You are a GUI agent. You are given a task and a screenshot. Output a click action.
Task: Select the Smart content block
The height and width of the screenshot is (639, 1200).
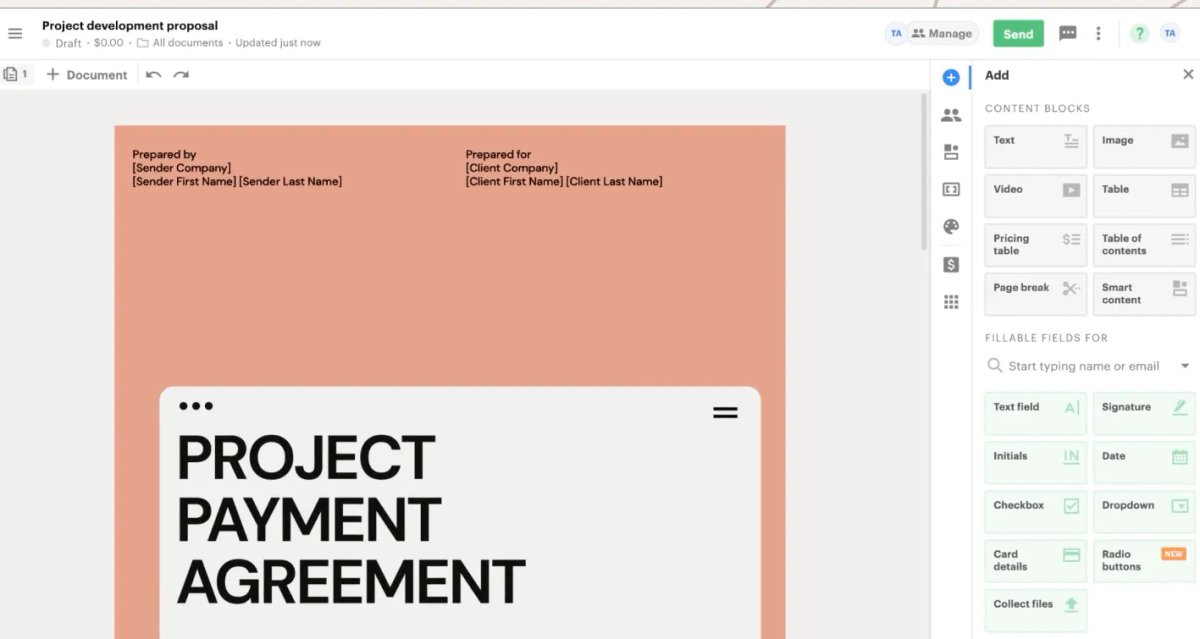pyautogui.click(x=1144, y=293)
